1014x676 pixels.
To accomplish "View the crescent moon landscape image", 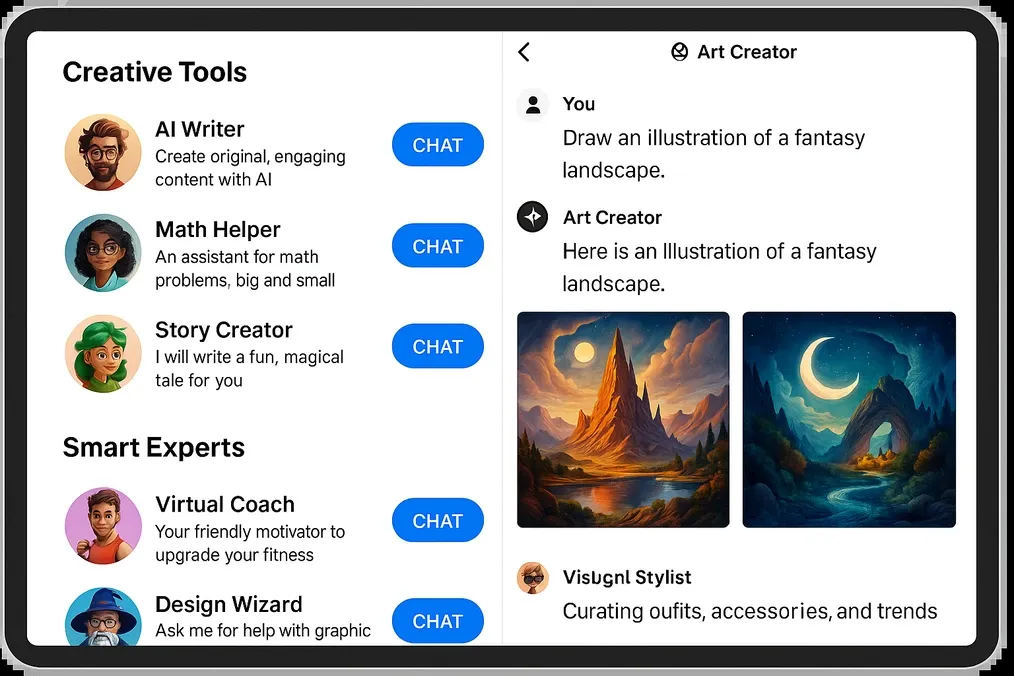I will [849, 420].
